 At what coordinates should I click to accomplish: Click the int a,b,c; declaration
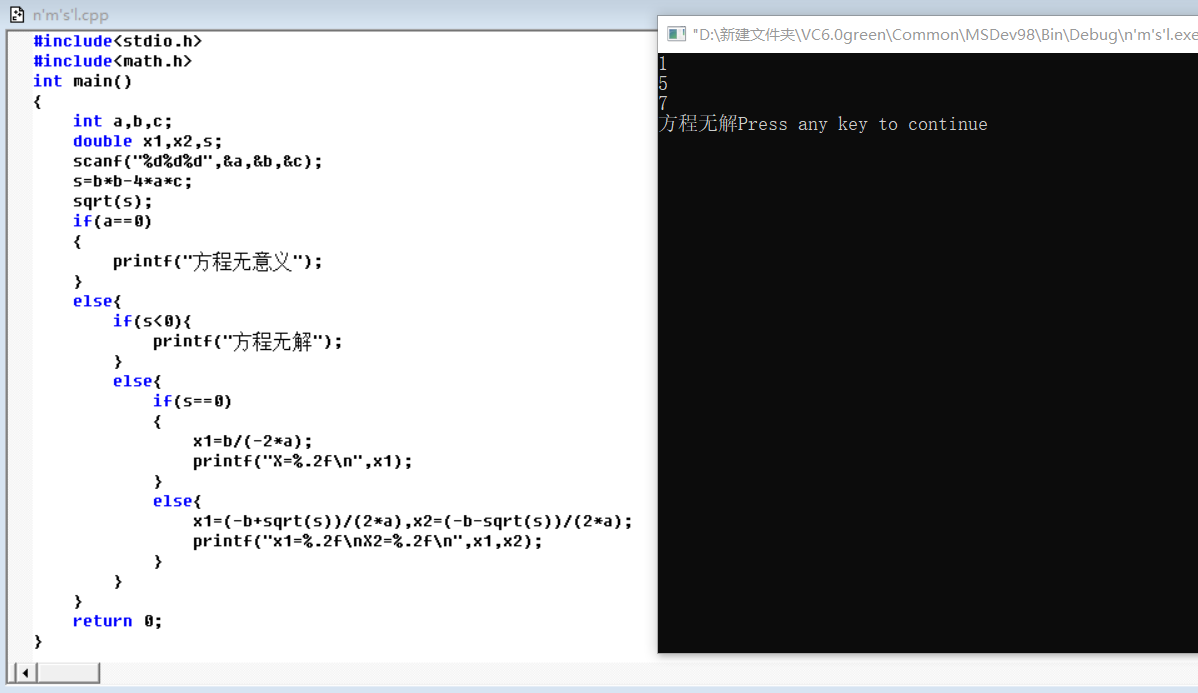(122, 121)
